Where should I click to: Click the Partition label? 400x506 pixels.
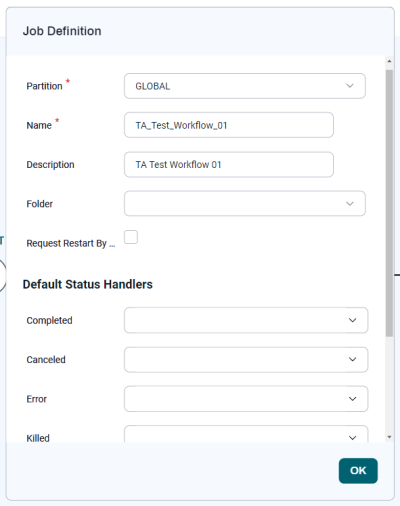point(44,86)
